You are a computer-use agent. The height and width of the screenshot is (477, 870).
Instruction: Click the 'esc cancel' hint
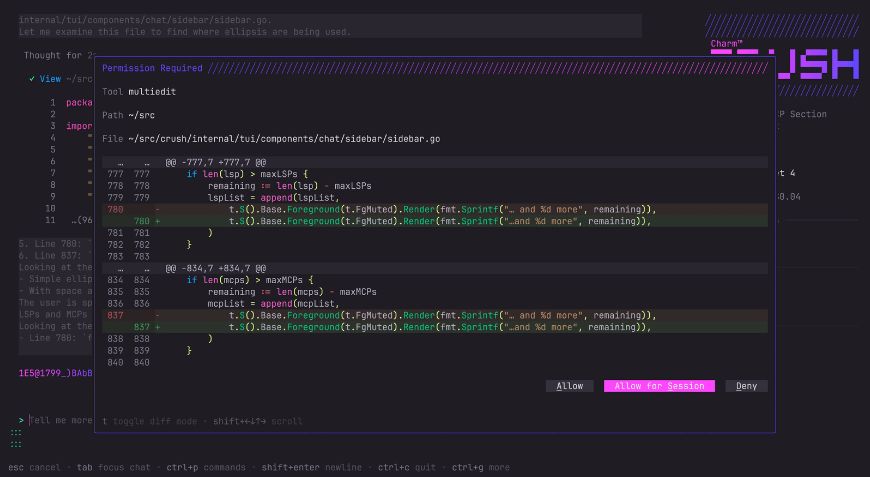point(34,467)
